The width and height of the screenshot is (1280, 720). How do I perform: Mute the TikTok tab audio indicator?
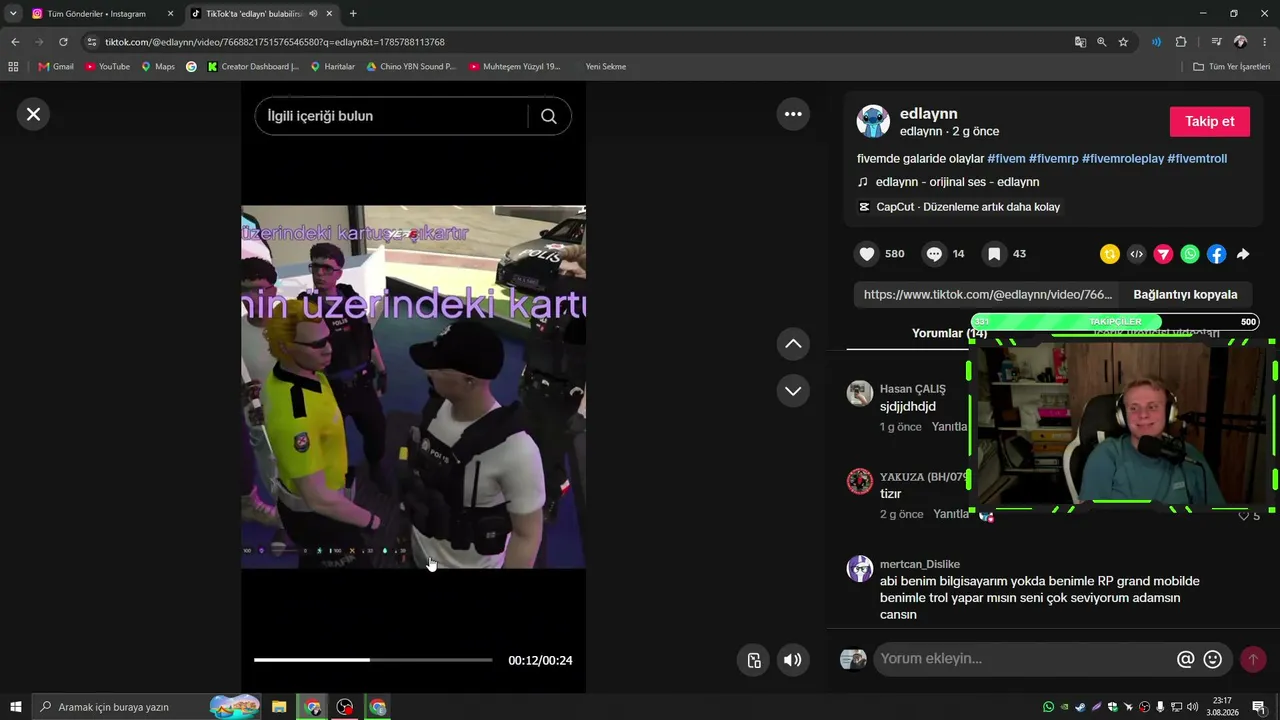pyautogui.click(x=314, y=14)
